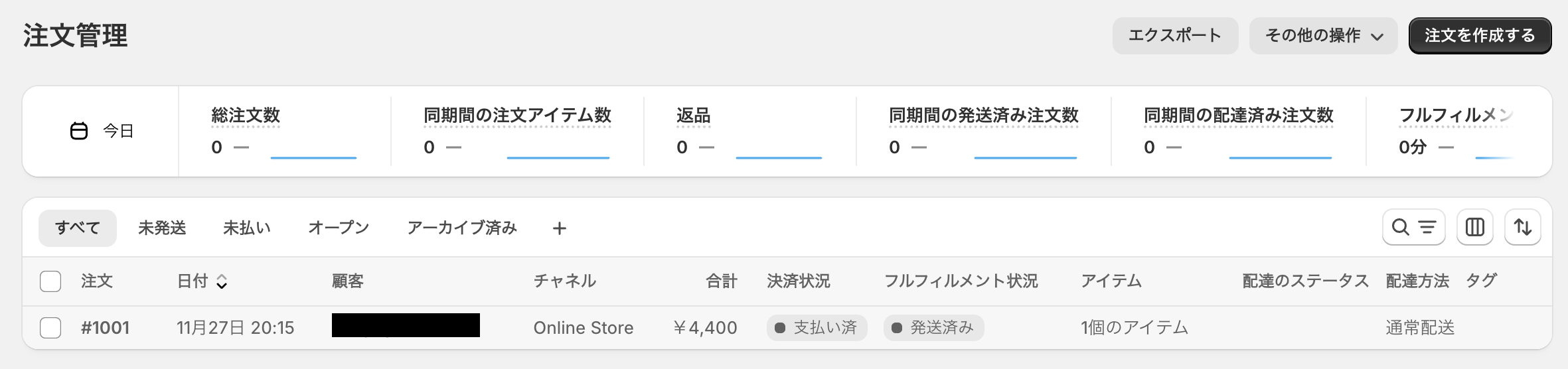Click the 注文を作成する button

pyautogui.click(x=1480, y=36)
